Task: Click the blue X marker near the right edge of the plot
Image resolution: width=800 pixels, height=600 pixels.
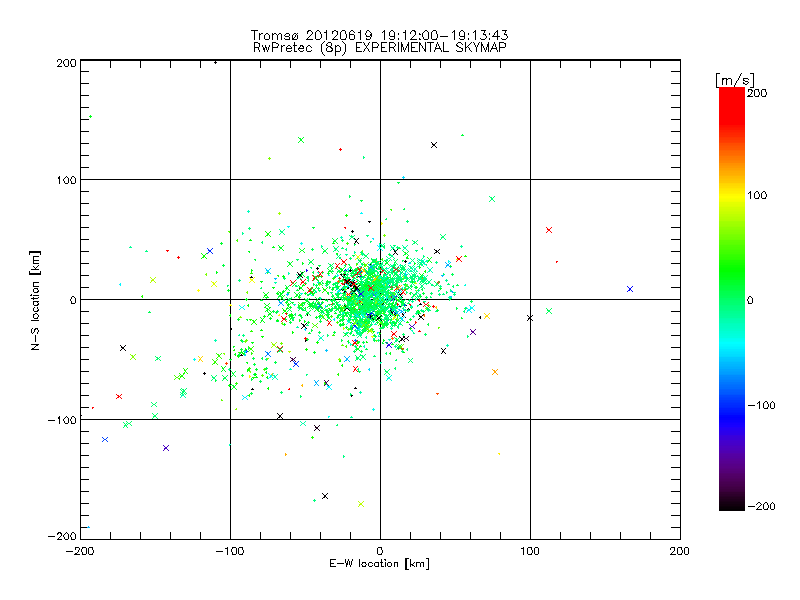Action: pyautogui.click(x=630, y=289)
